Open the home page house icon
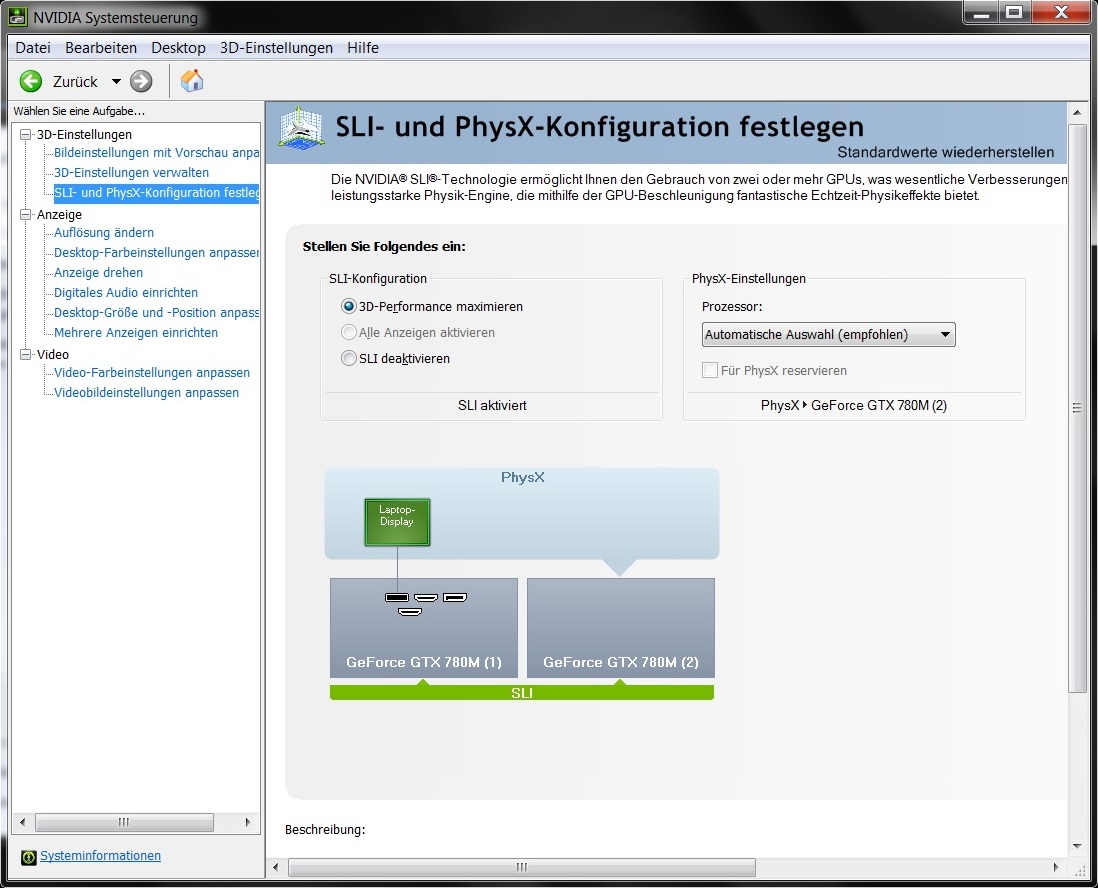The image size is (1098, 888). 191,81
